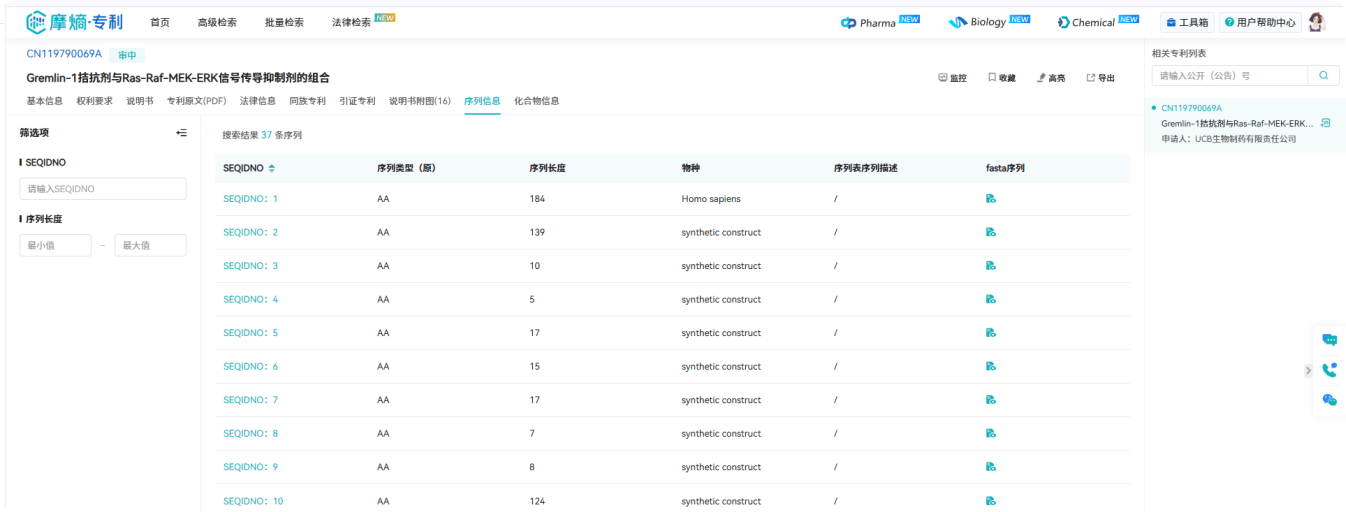Download fasta for SEQIDNO: 4 row
This screenshot has width=1346, height=512.
click(990, 299)
